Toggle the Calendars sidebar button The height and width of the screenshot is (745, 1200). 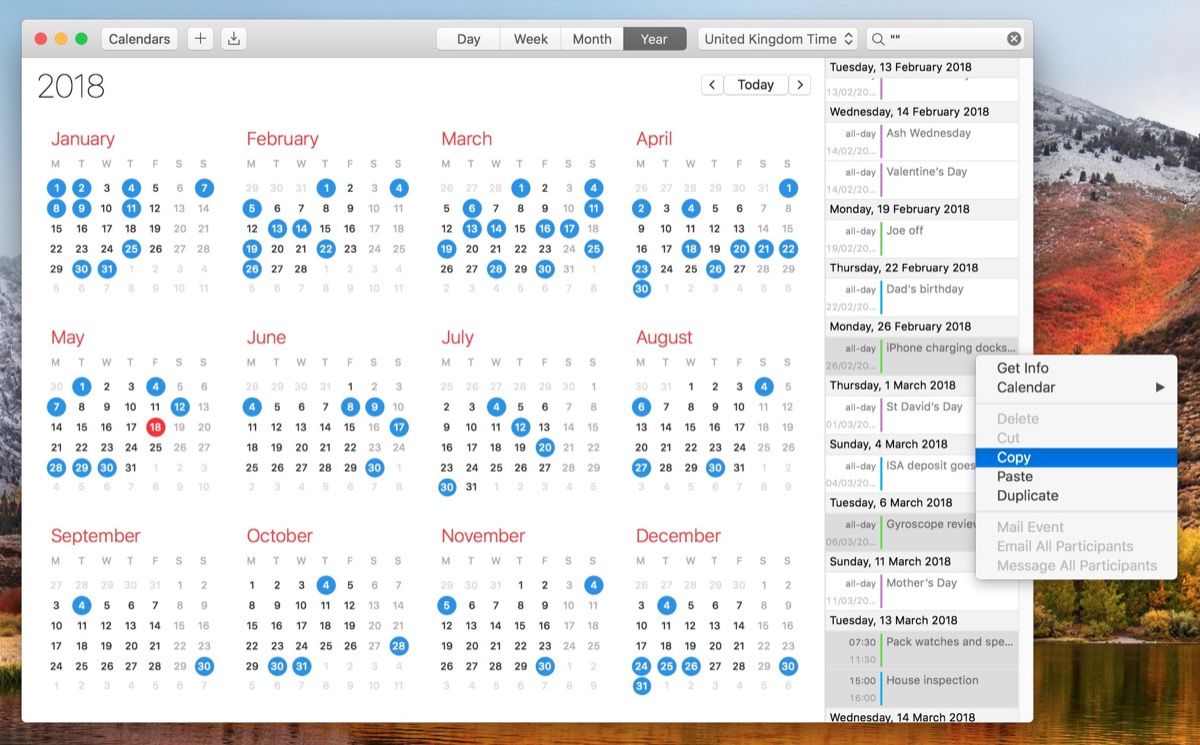139,39
